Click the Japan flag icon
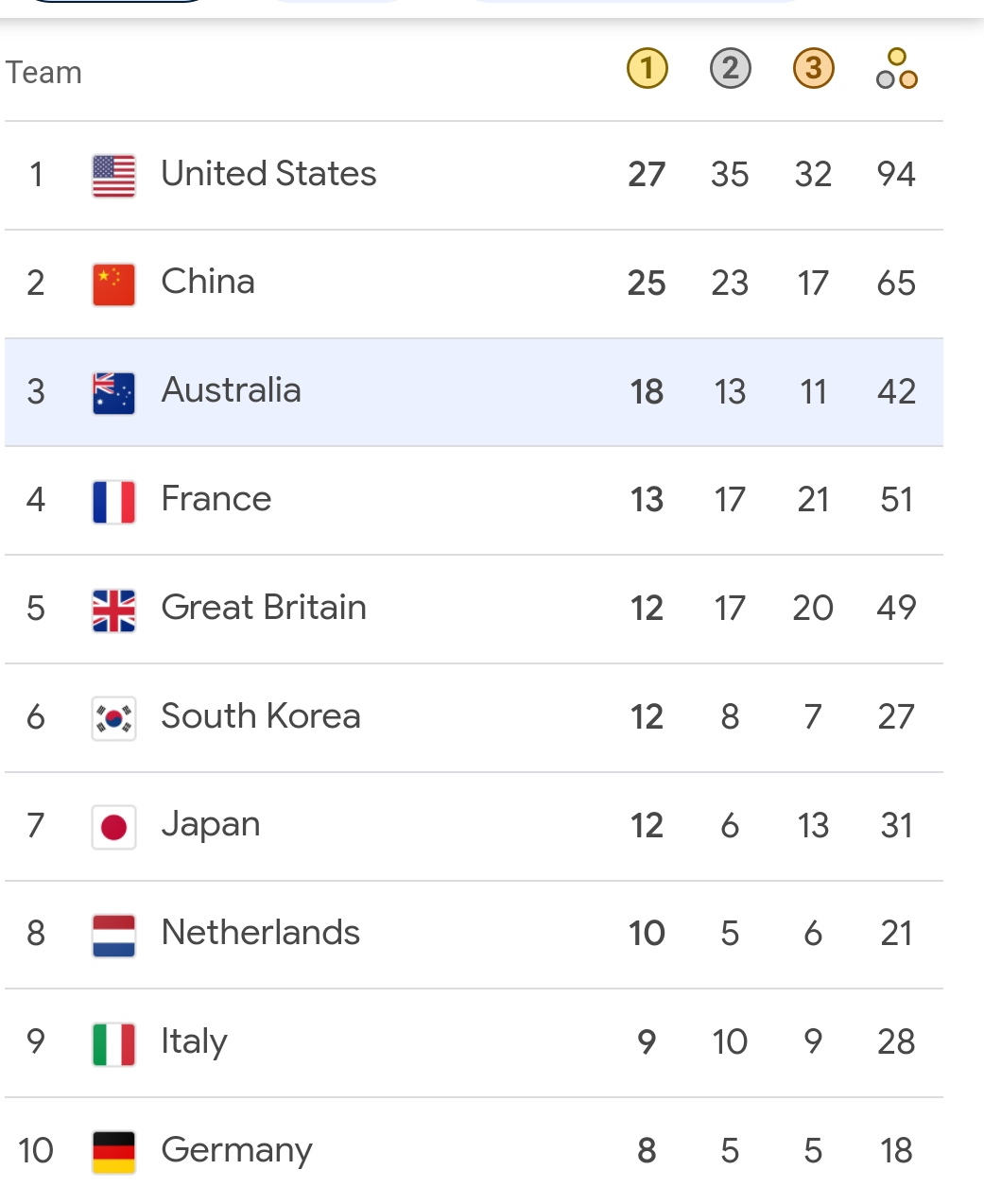This screenshot has height=1204, width=984. [113, 827]
